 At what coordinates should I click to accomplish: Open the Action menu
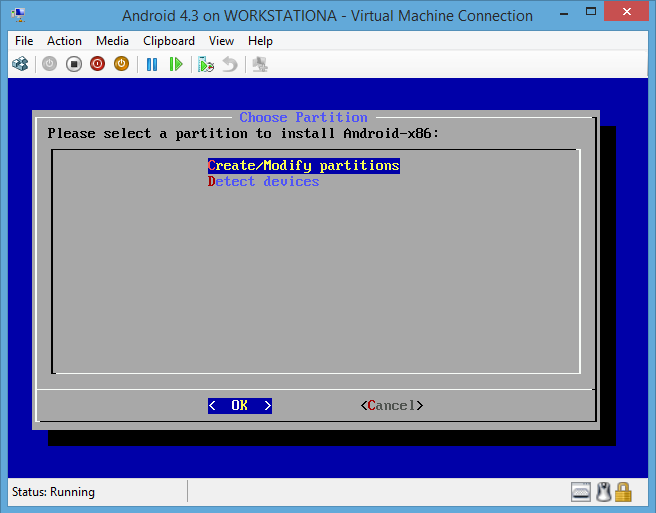point(64,41)
